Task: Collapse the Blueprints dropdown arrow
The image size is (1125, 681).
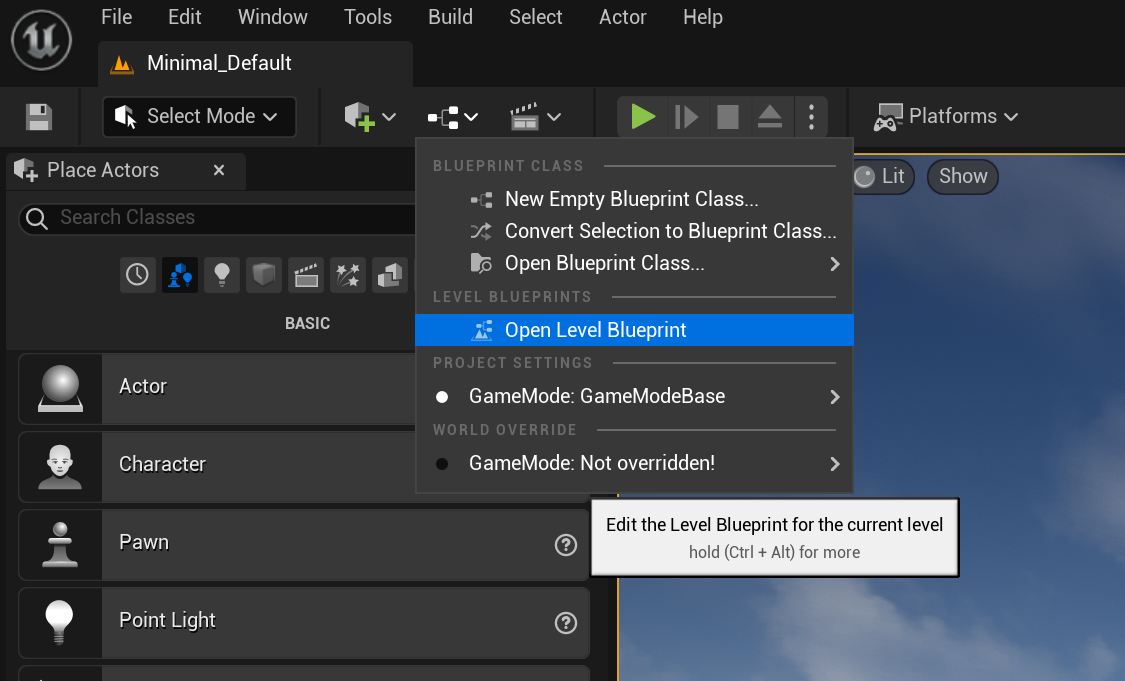Action: (471, 117)
